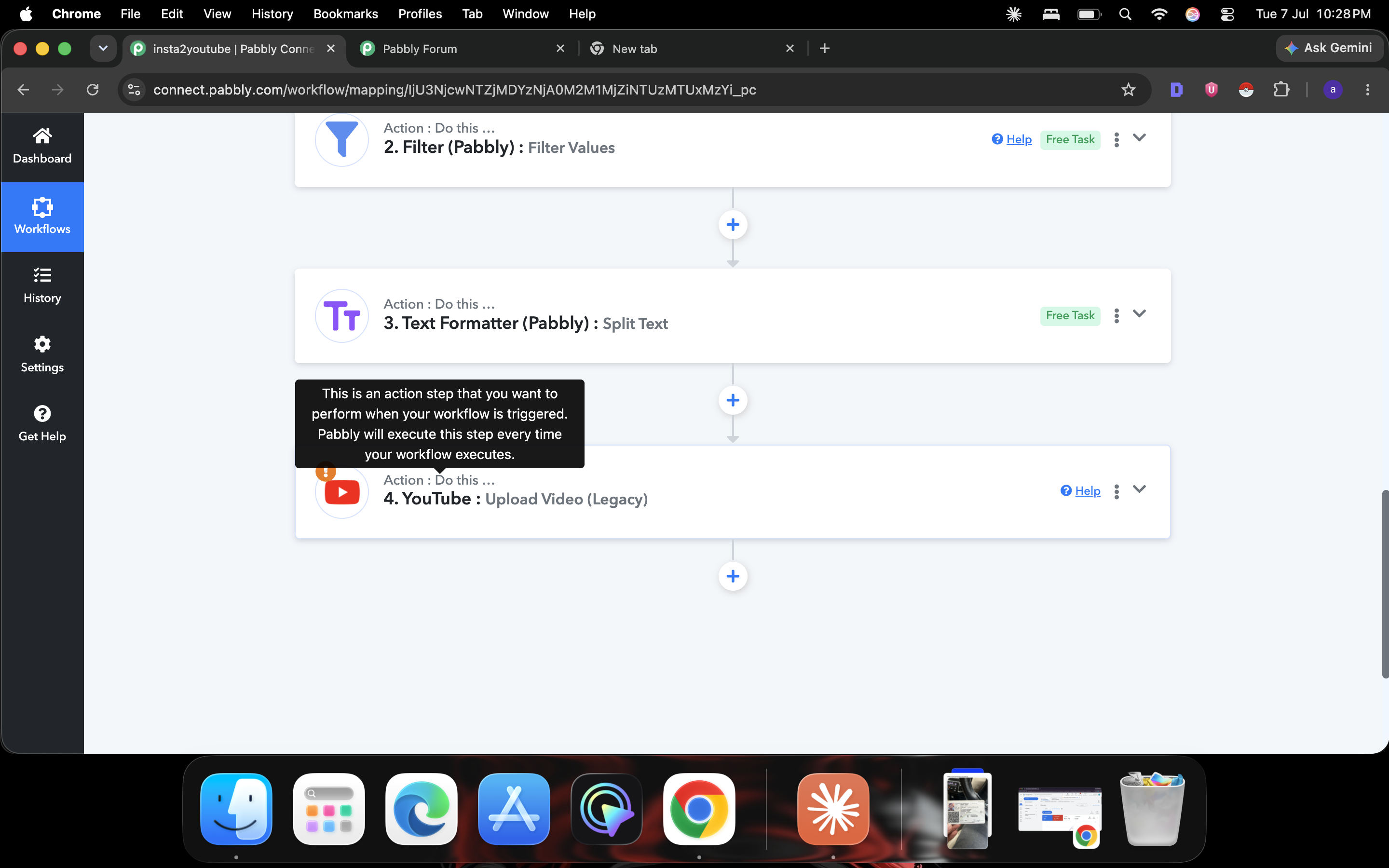Open the Trash in the Dock
1389x868 pixels.
click(1152, 809)
